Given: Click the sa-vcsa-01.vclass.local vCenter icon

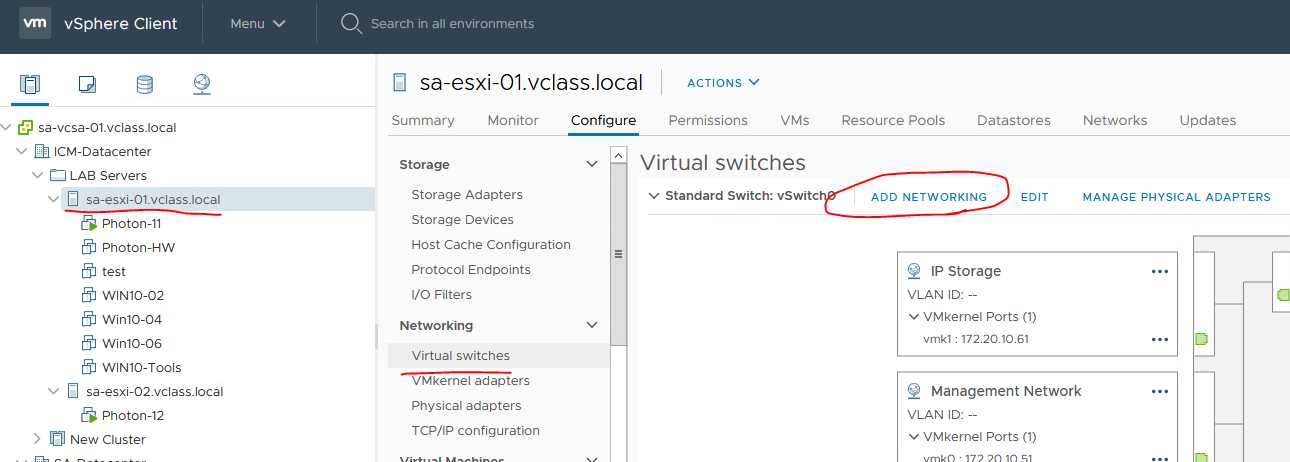Looking at the screenshot, I should [x=26, y=128].
